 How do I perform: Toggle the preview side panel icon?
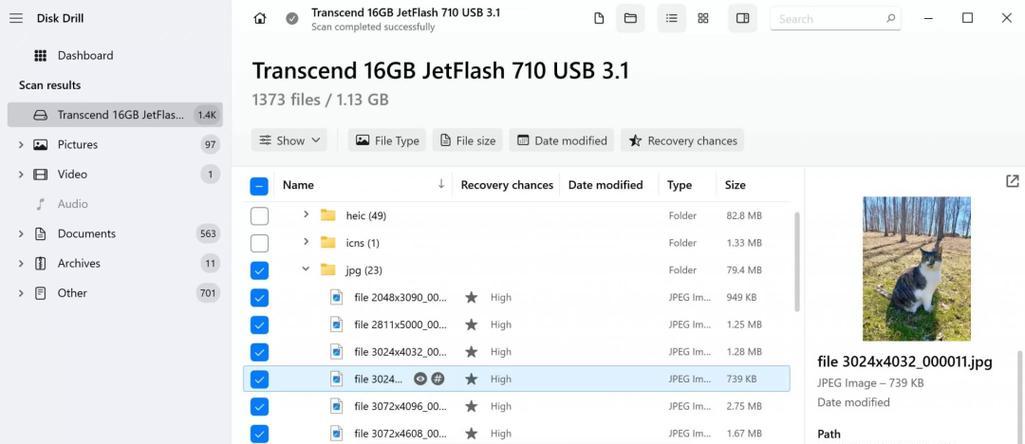pyautogui.click(x=743, y=18)
